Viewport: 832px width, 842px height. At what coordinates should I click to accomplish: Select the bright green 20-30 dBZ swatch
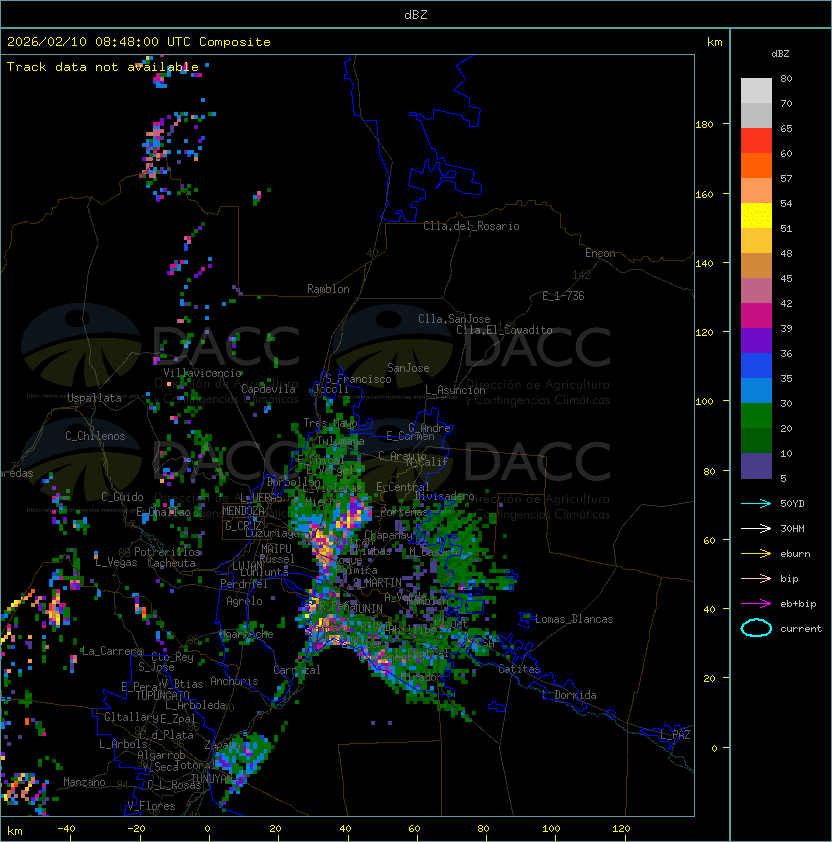756,416
